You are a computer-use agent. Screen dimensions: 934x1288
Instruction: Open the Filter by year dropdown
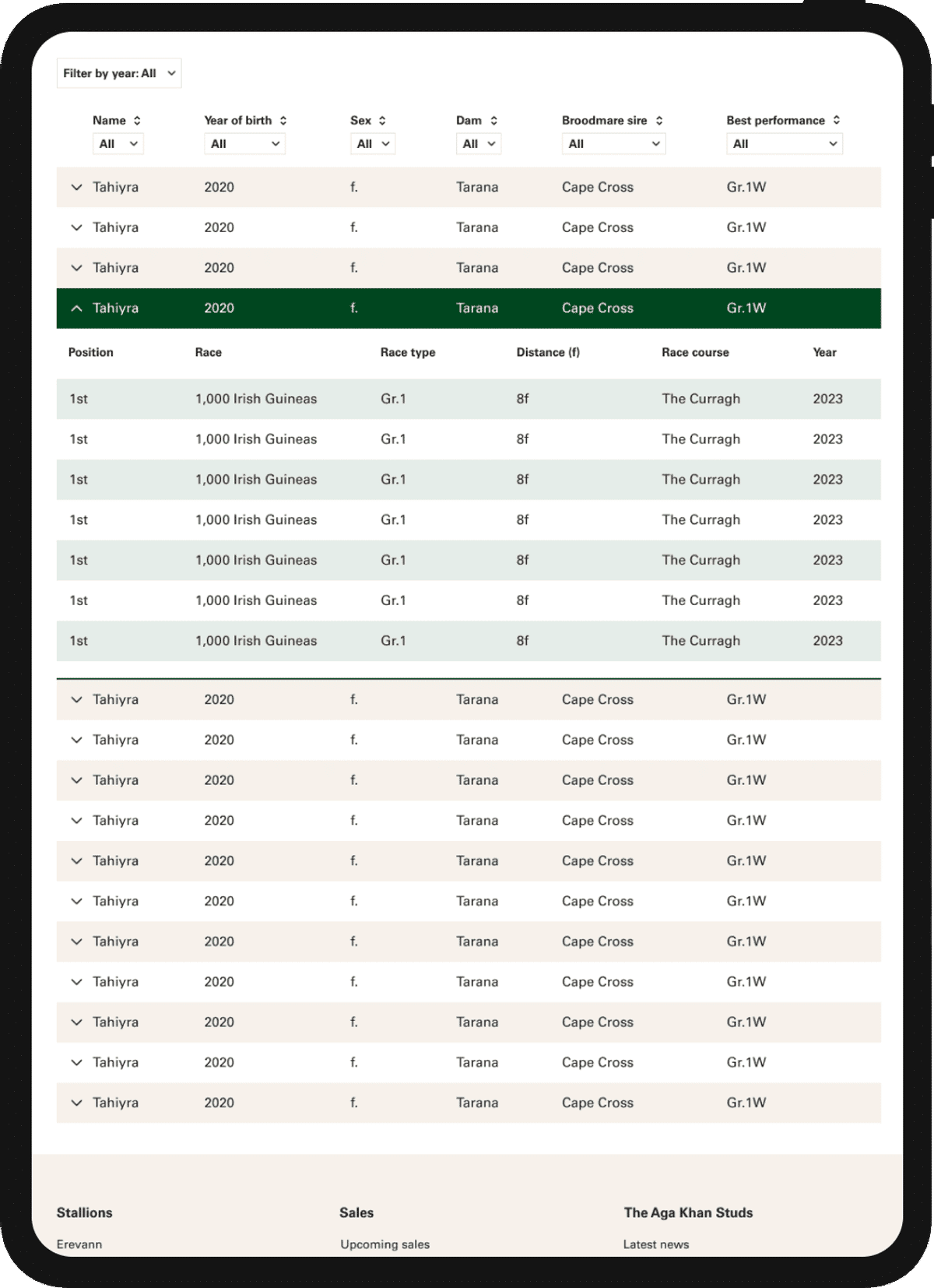click(119, 73)
